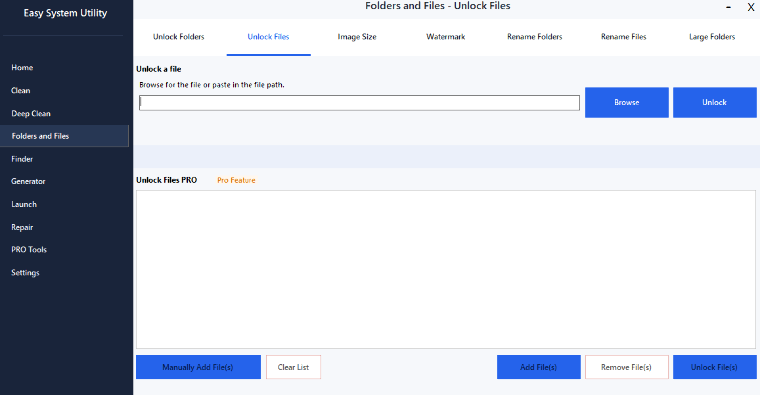The height and width of the screenshot is (395, 760).
Task: Click the Easy System Utility title
Action: [x=65, y=13]
